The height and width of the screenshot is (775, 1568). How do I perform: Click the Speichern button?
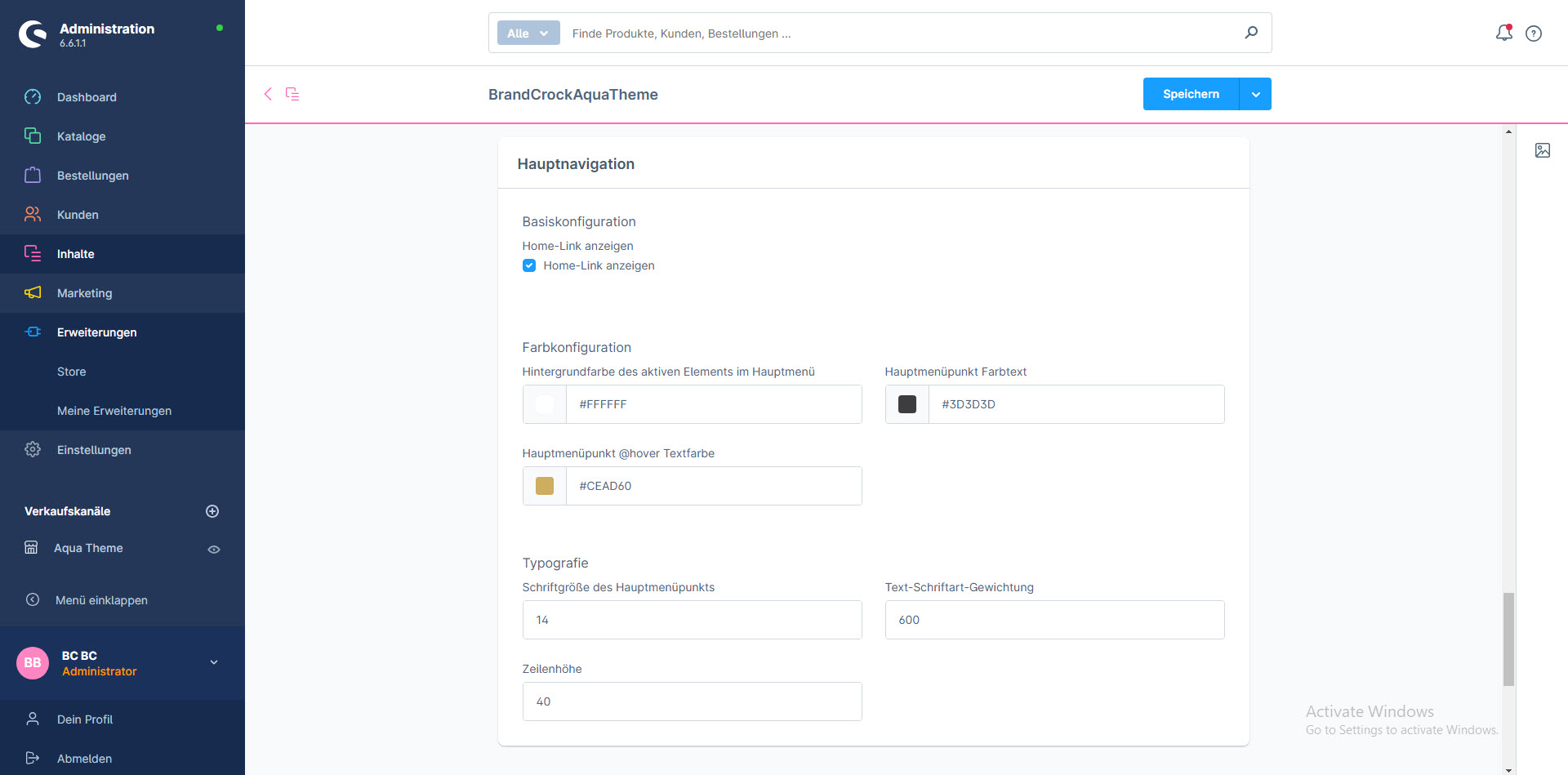point(1191,94)
